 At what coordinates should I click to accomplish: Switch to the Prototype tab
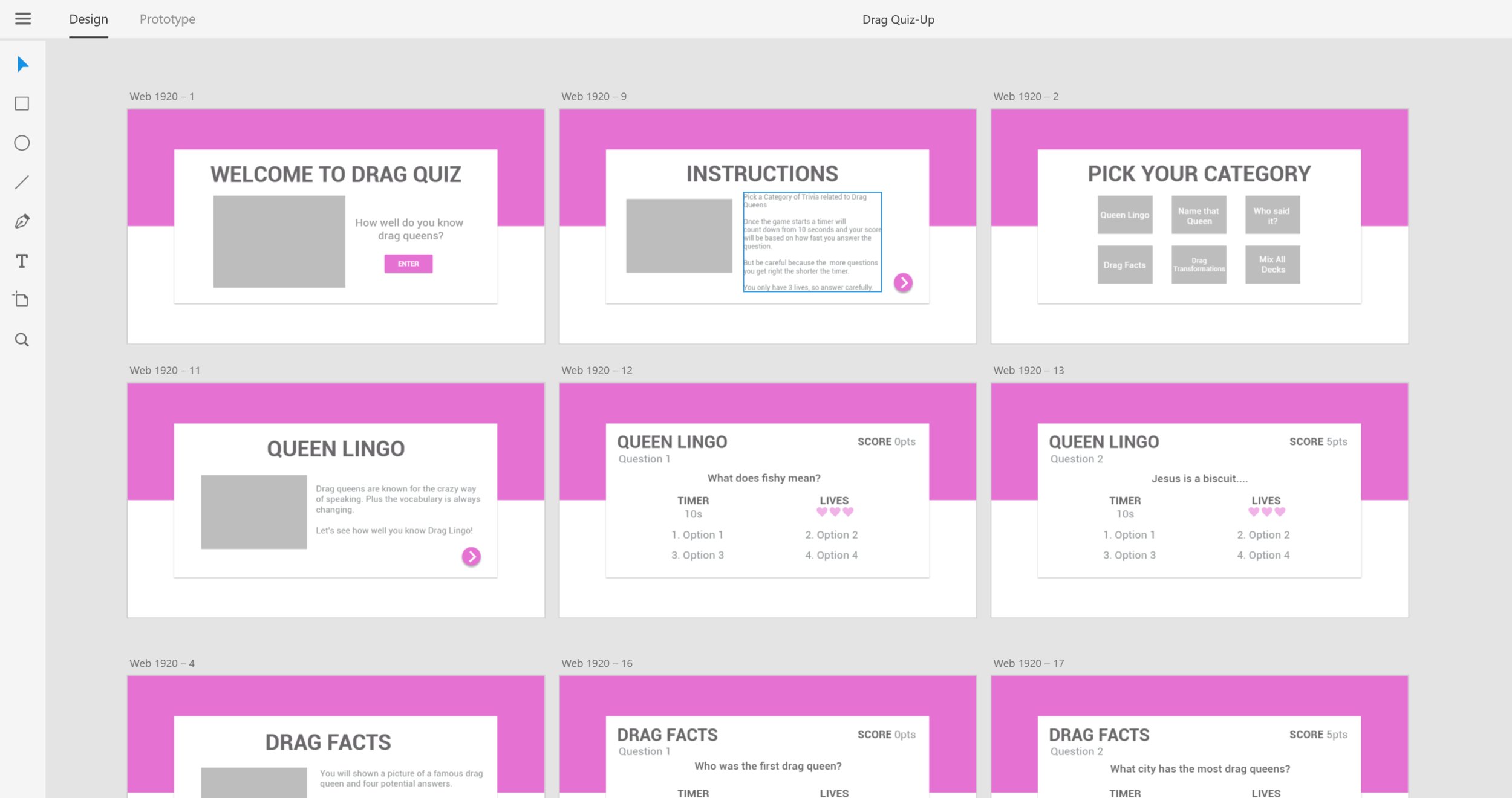(x=168, y=19)
